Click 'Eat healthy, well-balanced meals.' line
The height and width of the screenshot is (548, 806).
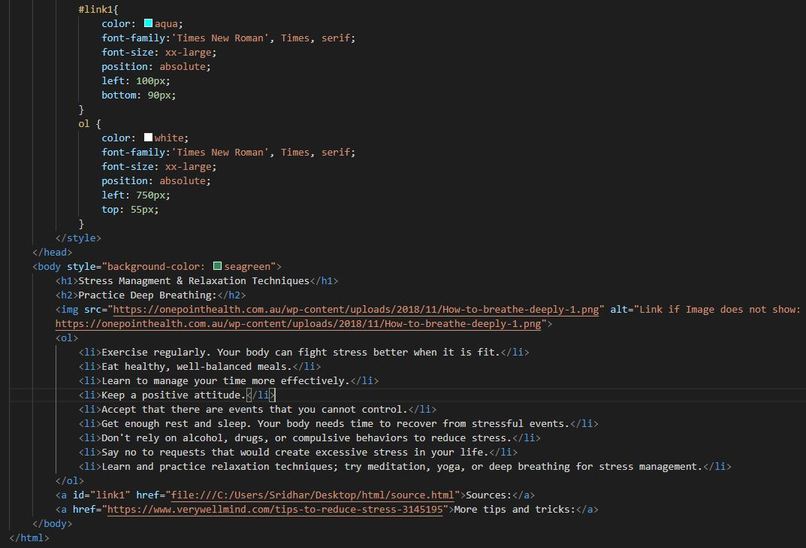(x=199, y=367)
